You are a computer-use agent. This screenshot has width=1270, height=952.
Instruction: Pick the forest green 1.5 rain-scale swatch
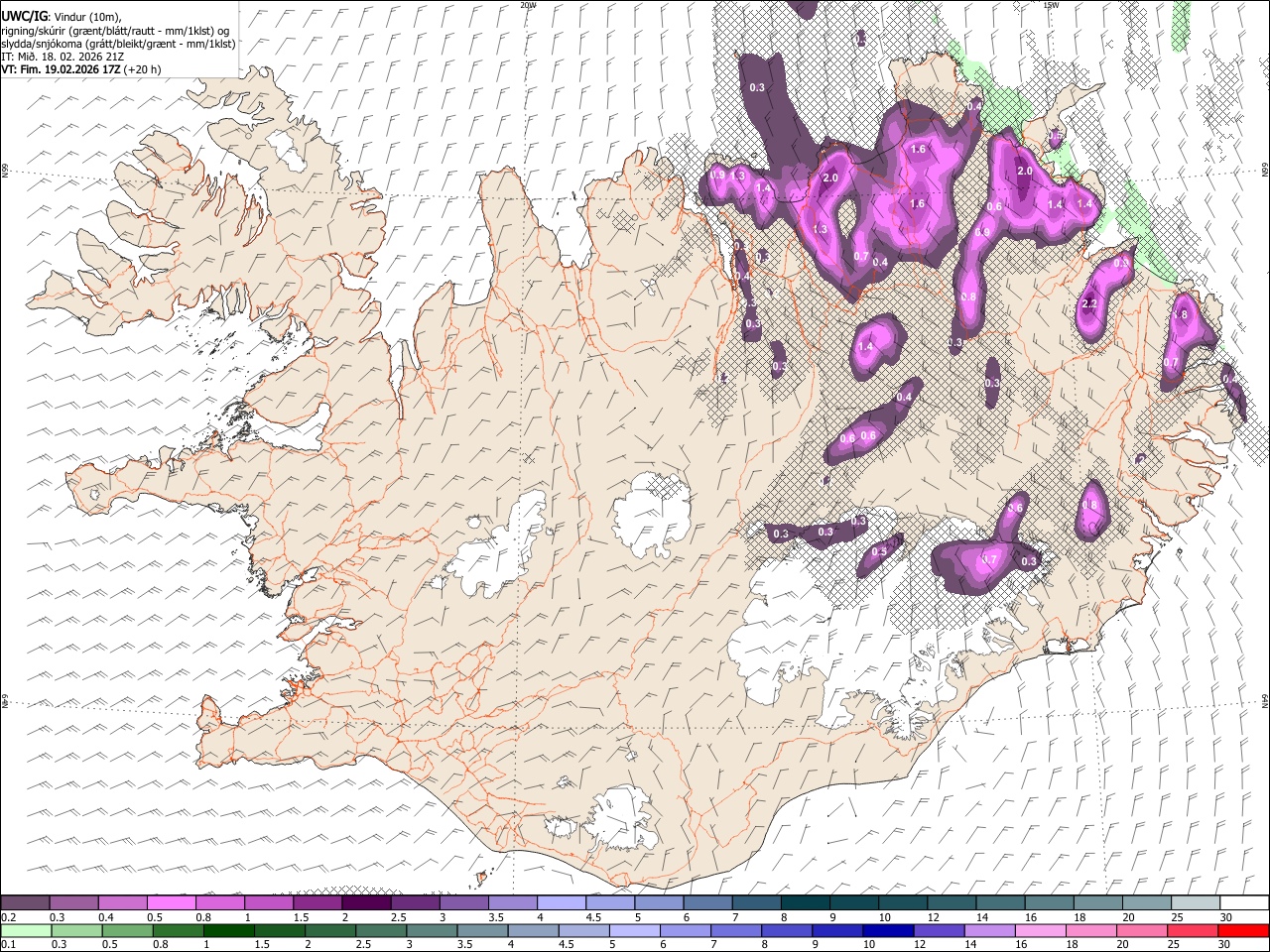(280, 930)
